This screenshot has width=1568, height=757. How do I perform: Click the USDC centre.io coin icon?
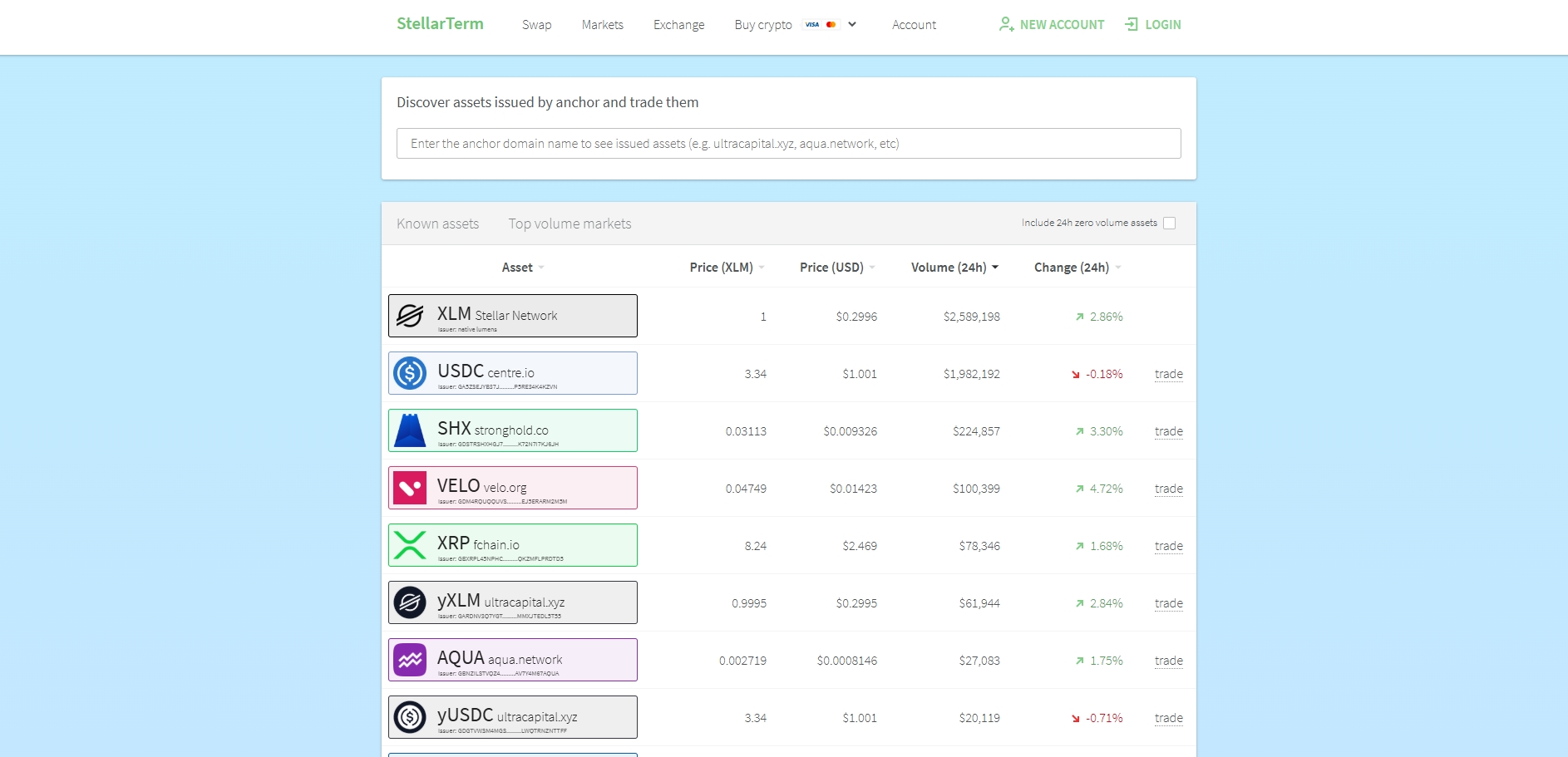click(x=410, y=373)
